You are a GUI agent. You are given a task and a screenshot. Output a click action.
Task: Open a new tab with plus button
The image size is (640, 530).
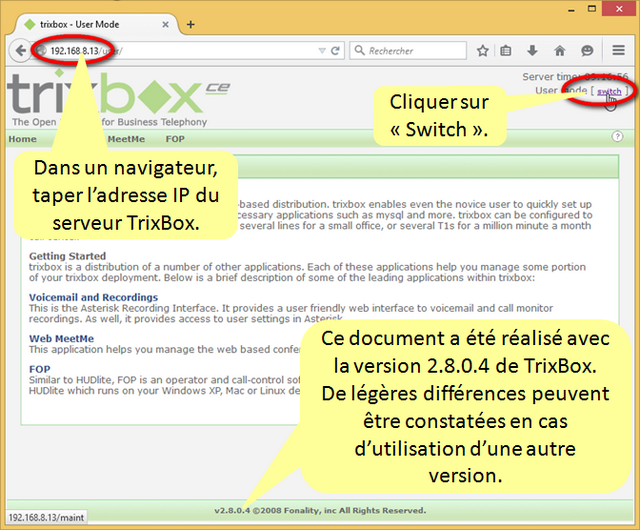coord(191,24)
